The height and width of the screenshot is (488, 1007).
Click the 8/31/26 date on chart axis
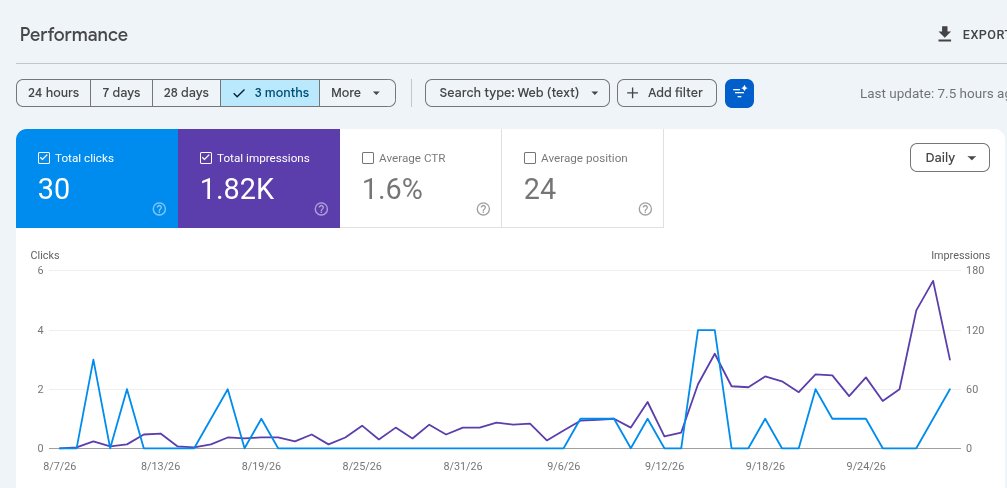tap(463, 466)
